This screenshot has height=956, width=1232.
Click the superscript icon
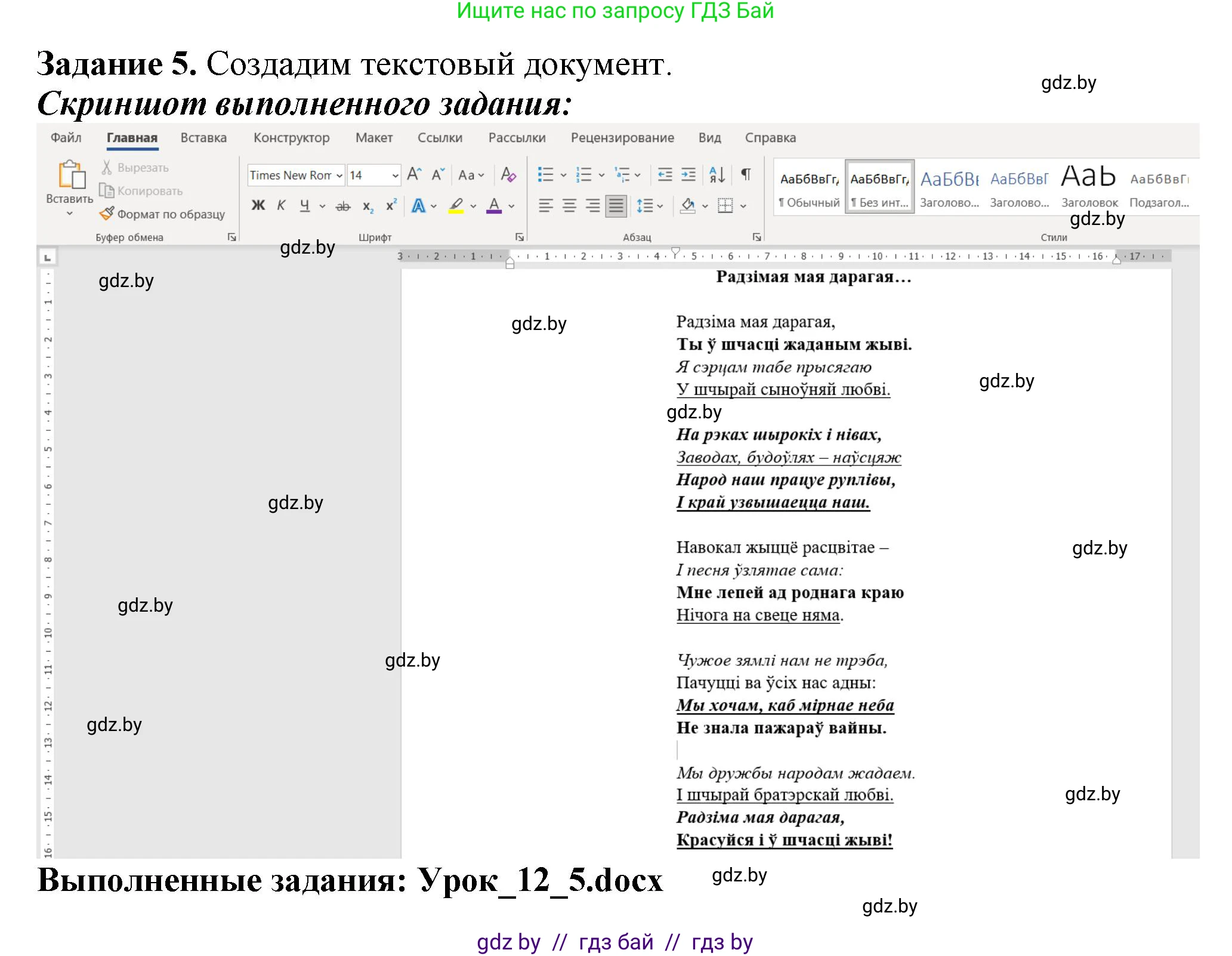[391, 206]
